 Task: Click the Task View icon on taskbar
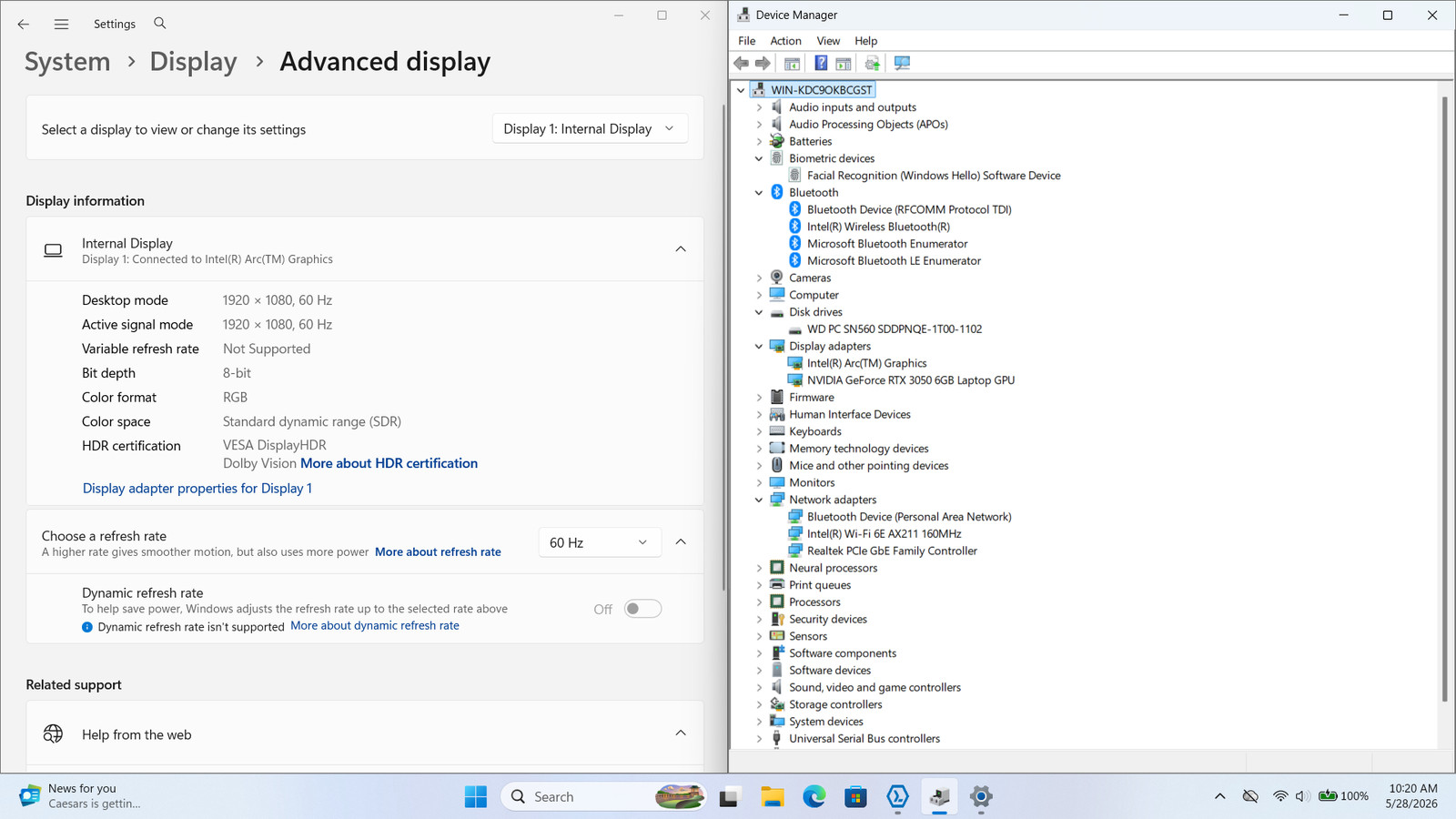[x=730, y=797]
